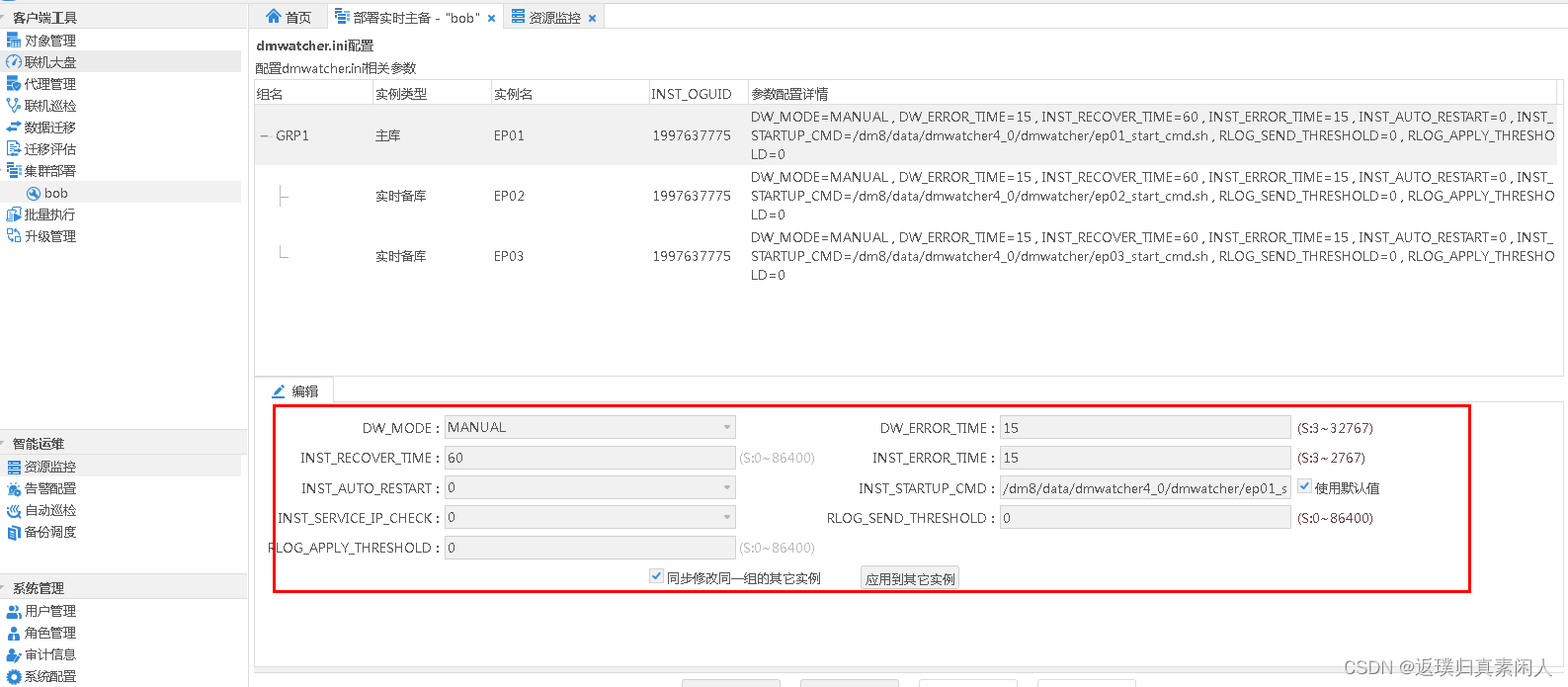Focus the RLOG_SEND_THRESHOLD input field
Image resolution: width=1568 pixels, height=687 pixels.
coord(1145,517)
